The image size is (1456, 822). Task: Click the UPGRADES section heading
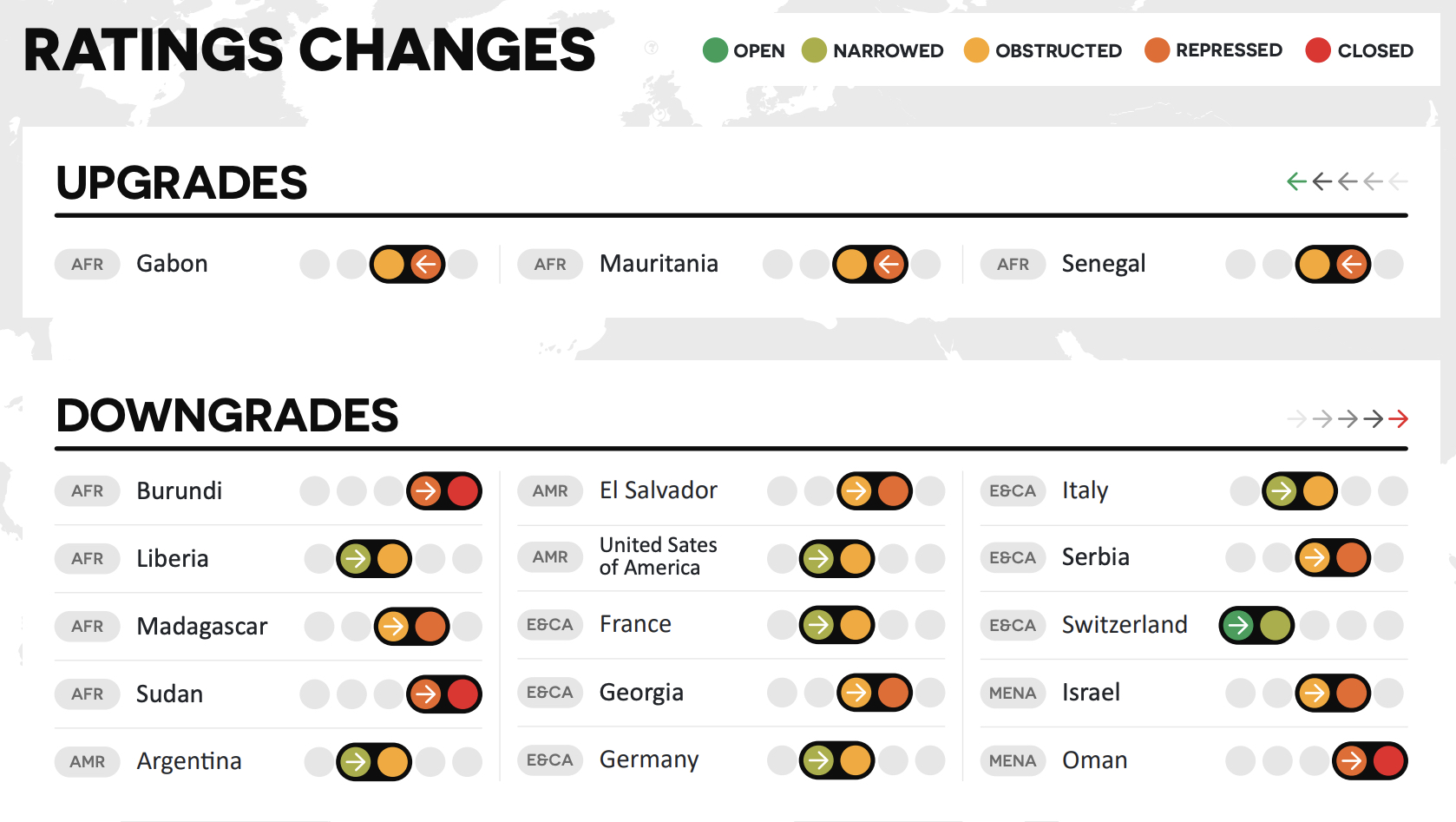point(181,183)
